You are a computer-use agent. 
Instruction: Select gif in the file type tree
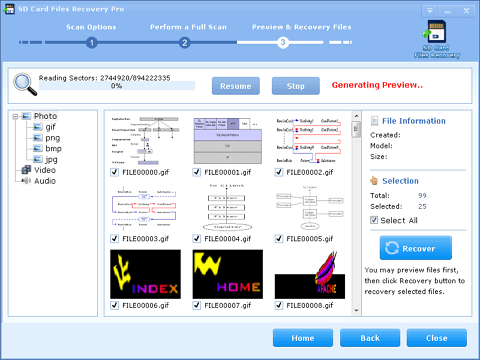point(50,127)
